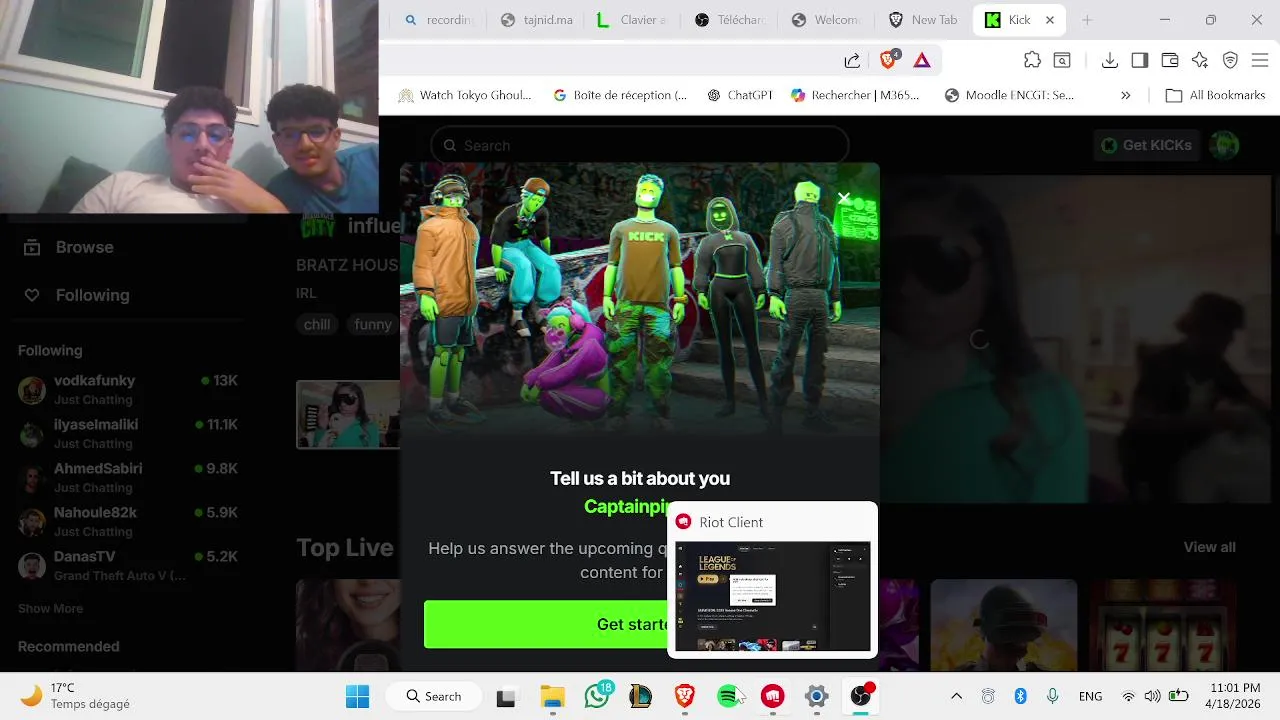This screenshot has height=720, width=1280.
Task: Open Task View on taskbar
Action: [506, 696]
